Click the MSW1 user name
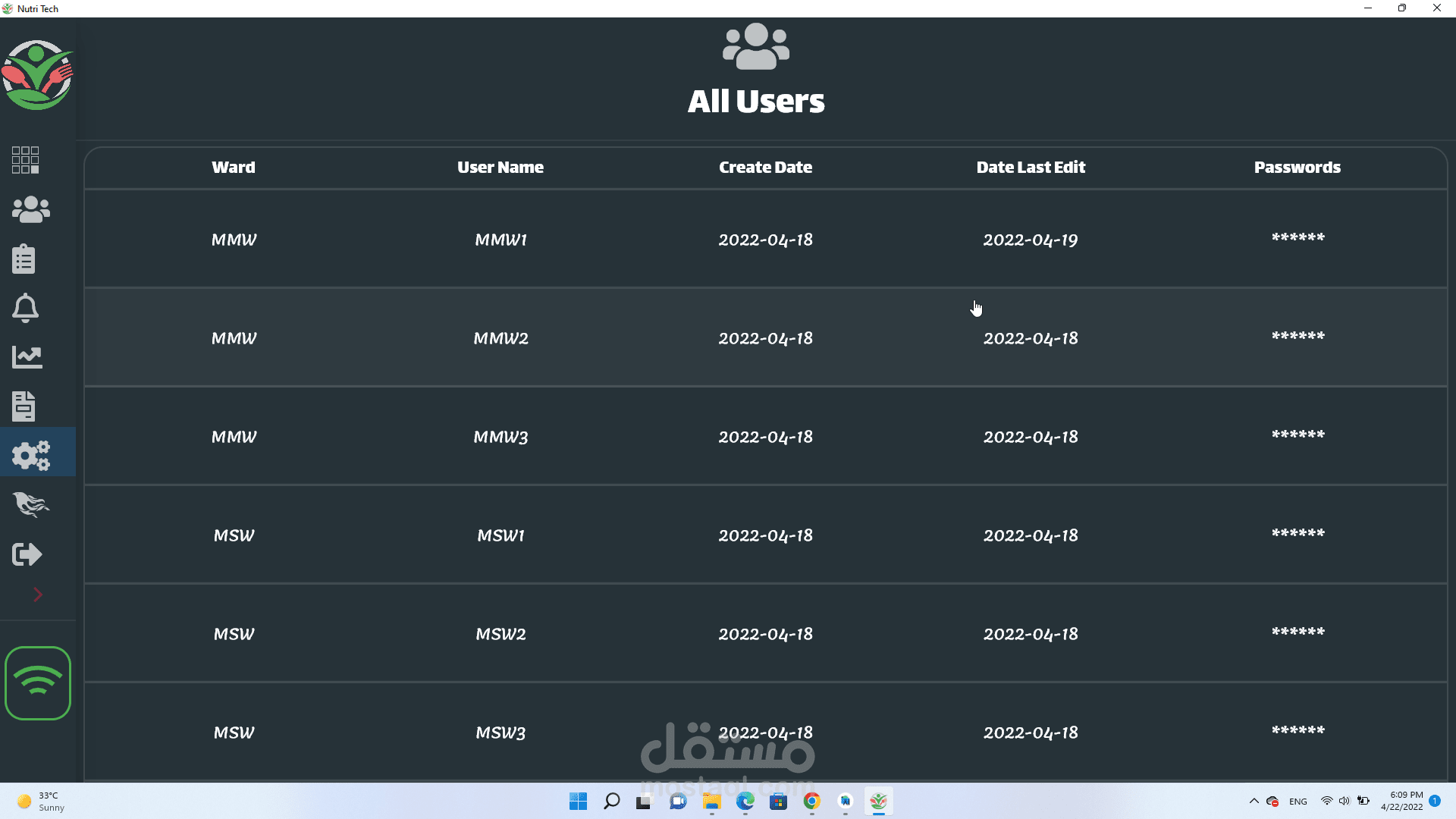 coord(500,536)
